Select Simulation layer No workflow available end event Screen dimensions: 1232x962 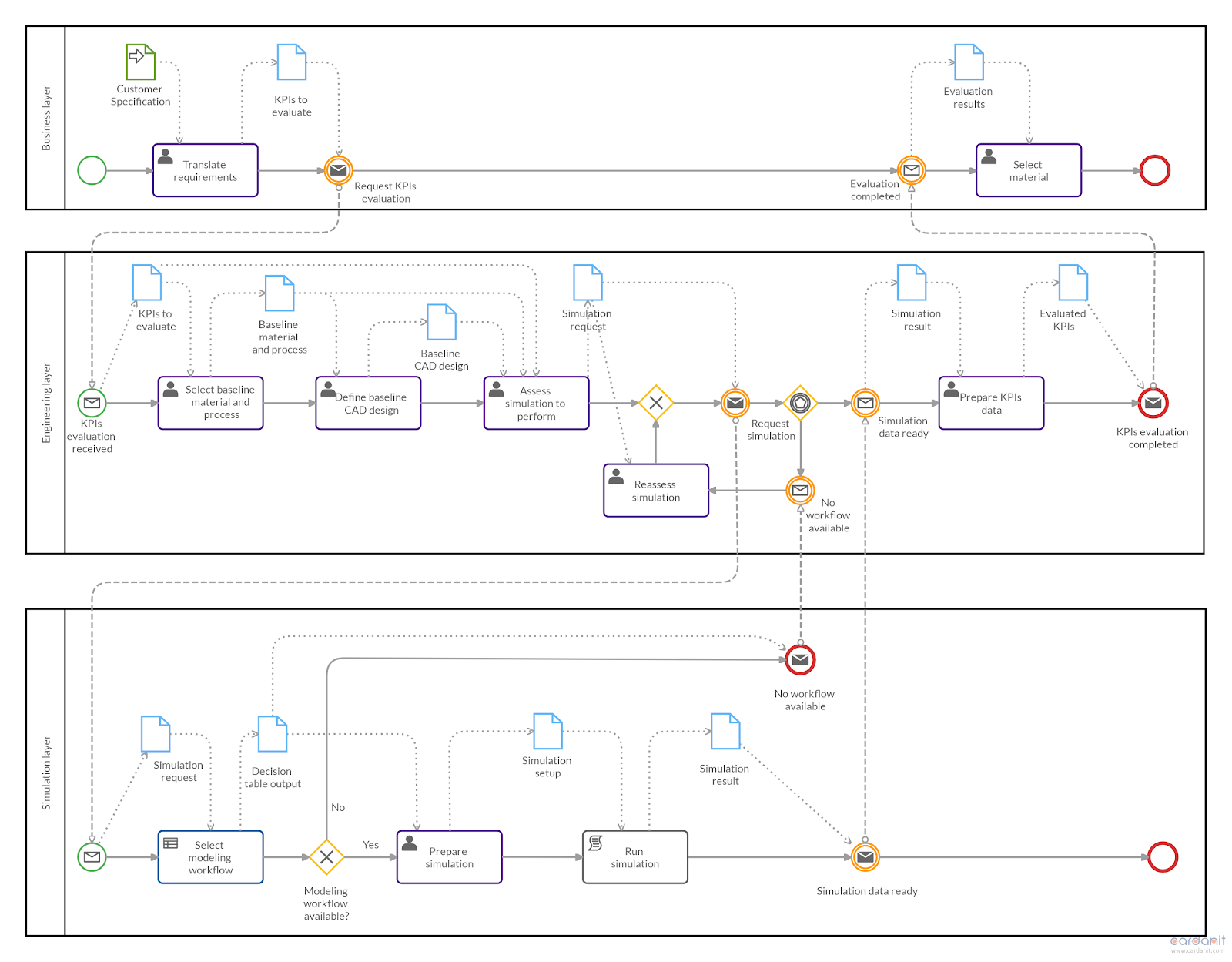(801, 660)
